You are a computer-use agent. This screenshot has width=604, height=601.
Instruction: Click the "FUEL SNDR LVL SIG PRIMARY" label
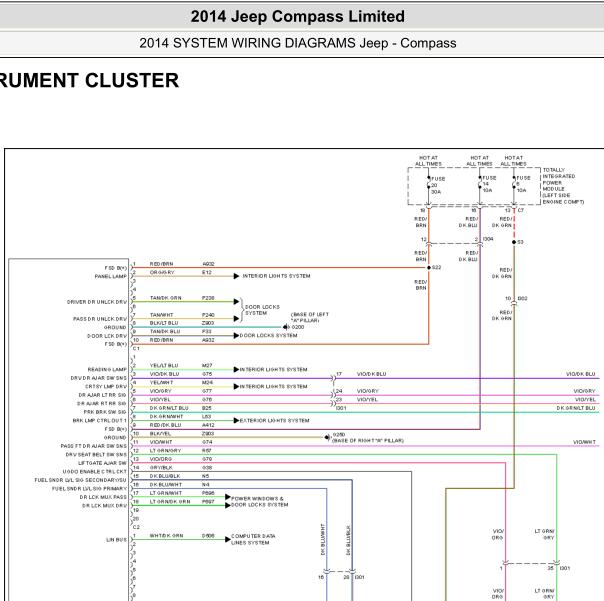[89, 489]
